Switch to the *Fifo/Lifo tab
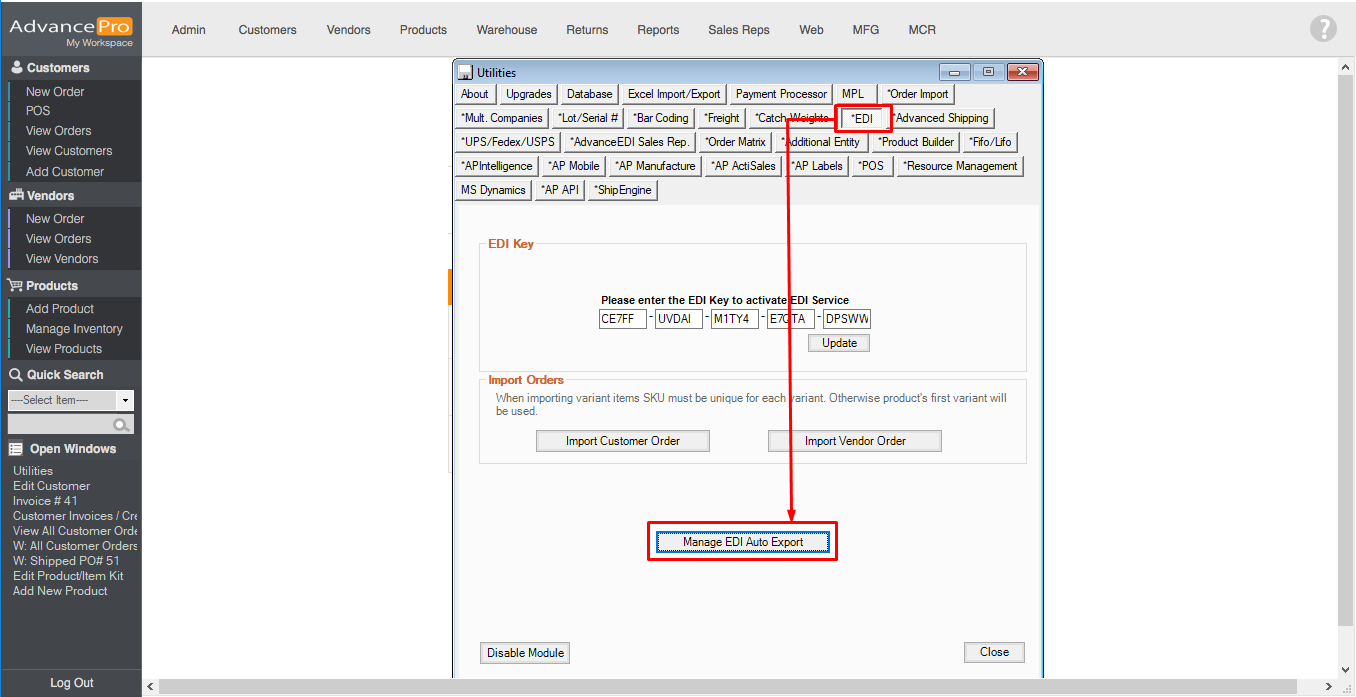Screen dimensions: 1356x697 point(991,142)
